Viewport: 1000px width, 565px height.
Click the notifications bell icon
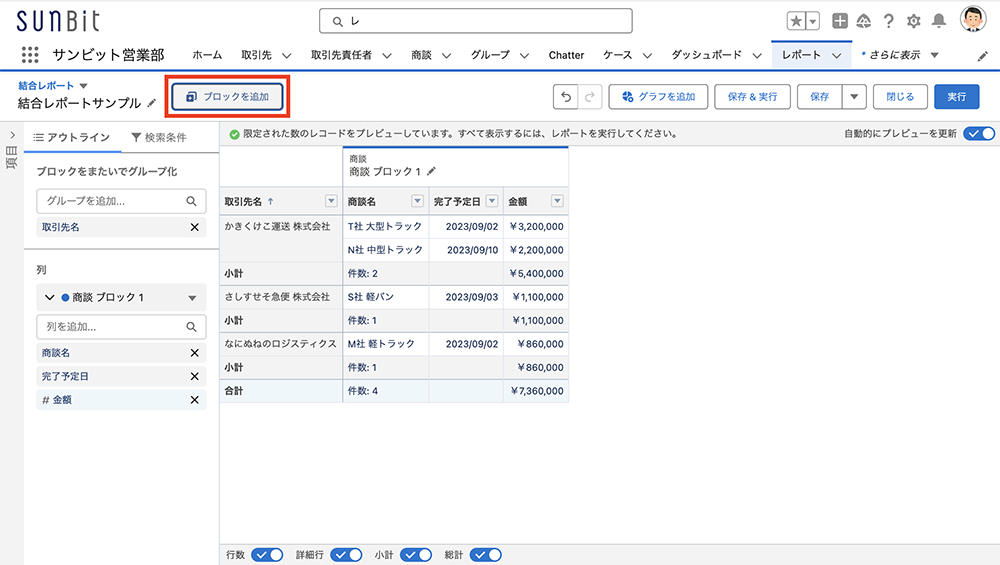tap(938, 21)
